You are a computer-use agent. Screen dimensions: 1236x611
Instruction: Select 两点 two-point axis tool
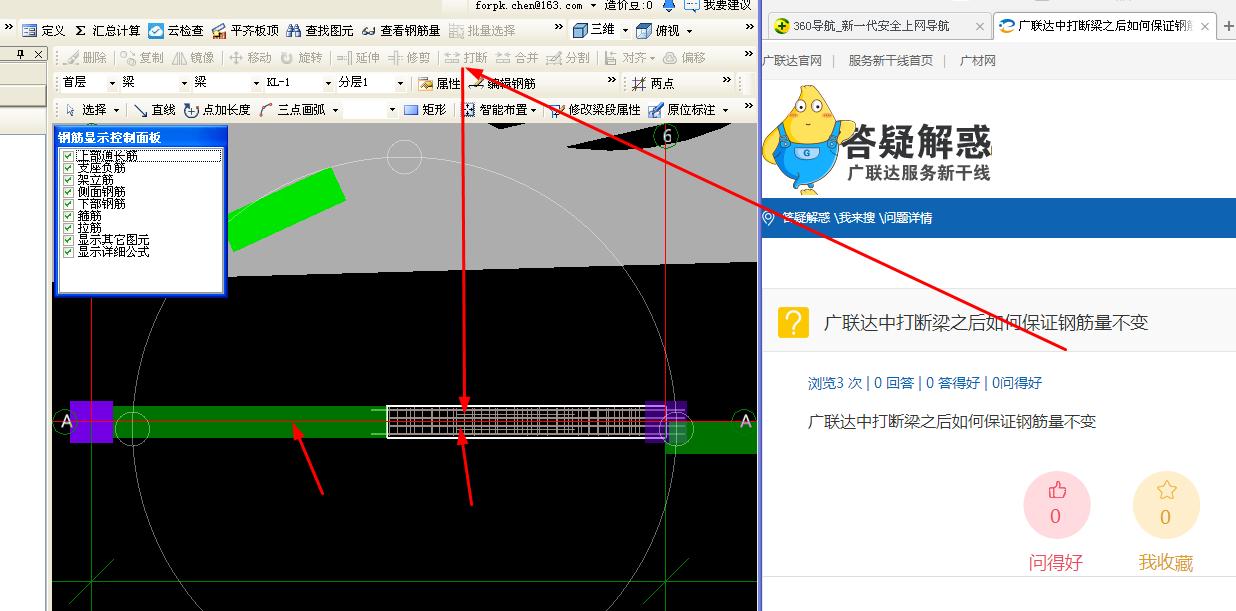click(x=652, y=83)
